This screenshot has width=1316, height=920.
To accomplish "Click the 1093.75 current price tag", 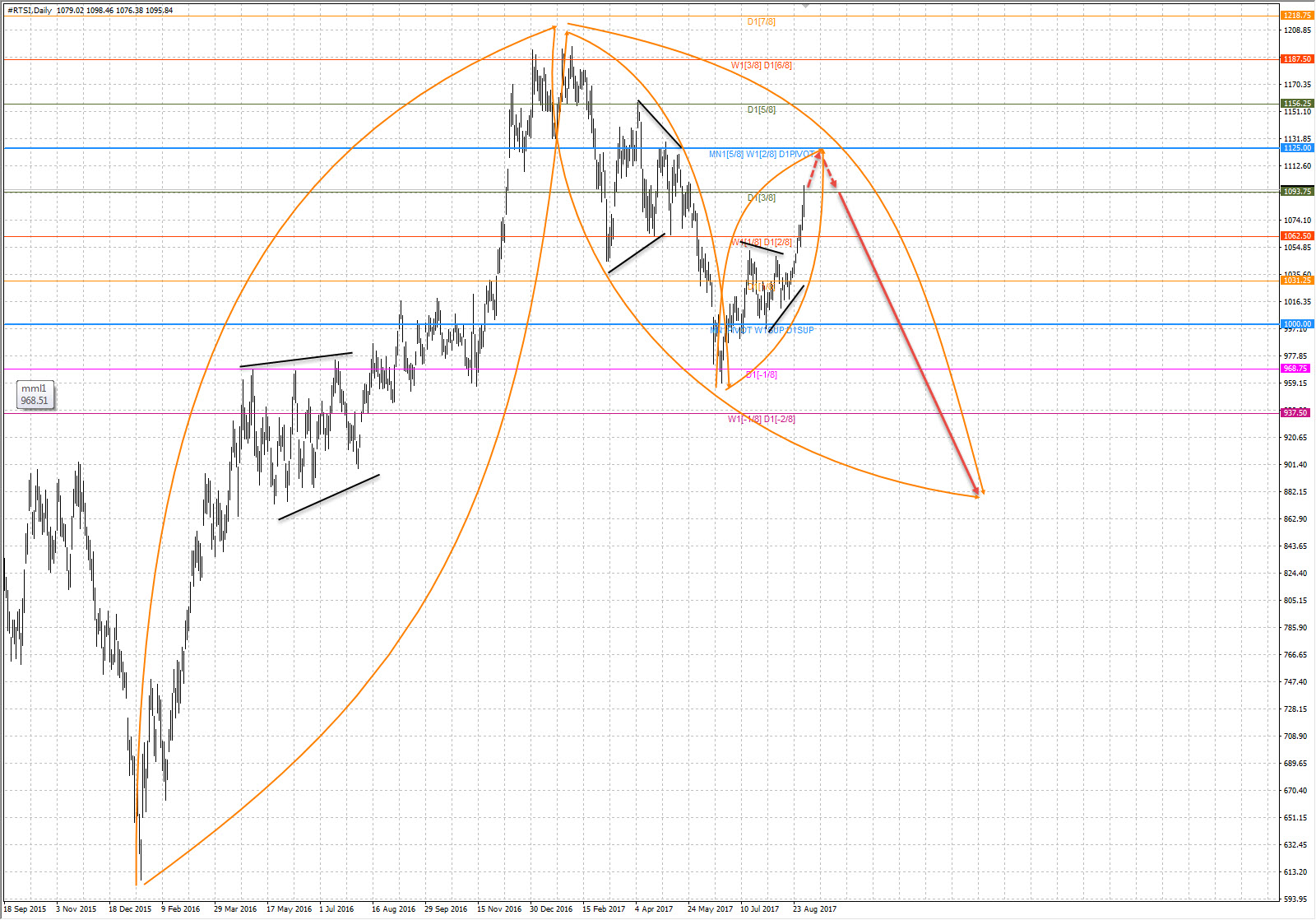I will click(x=1297, y=192).
